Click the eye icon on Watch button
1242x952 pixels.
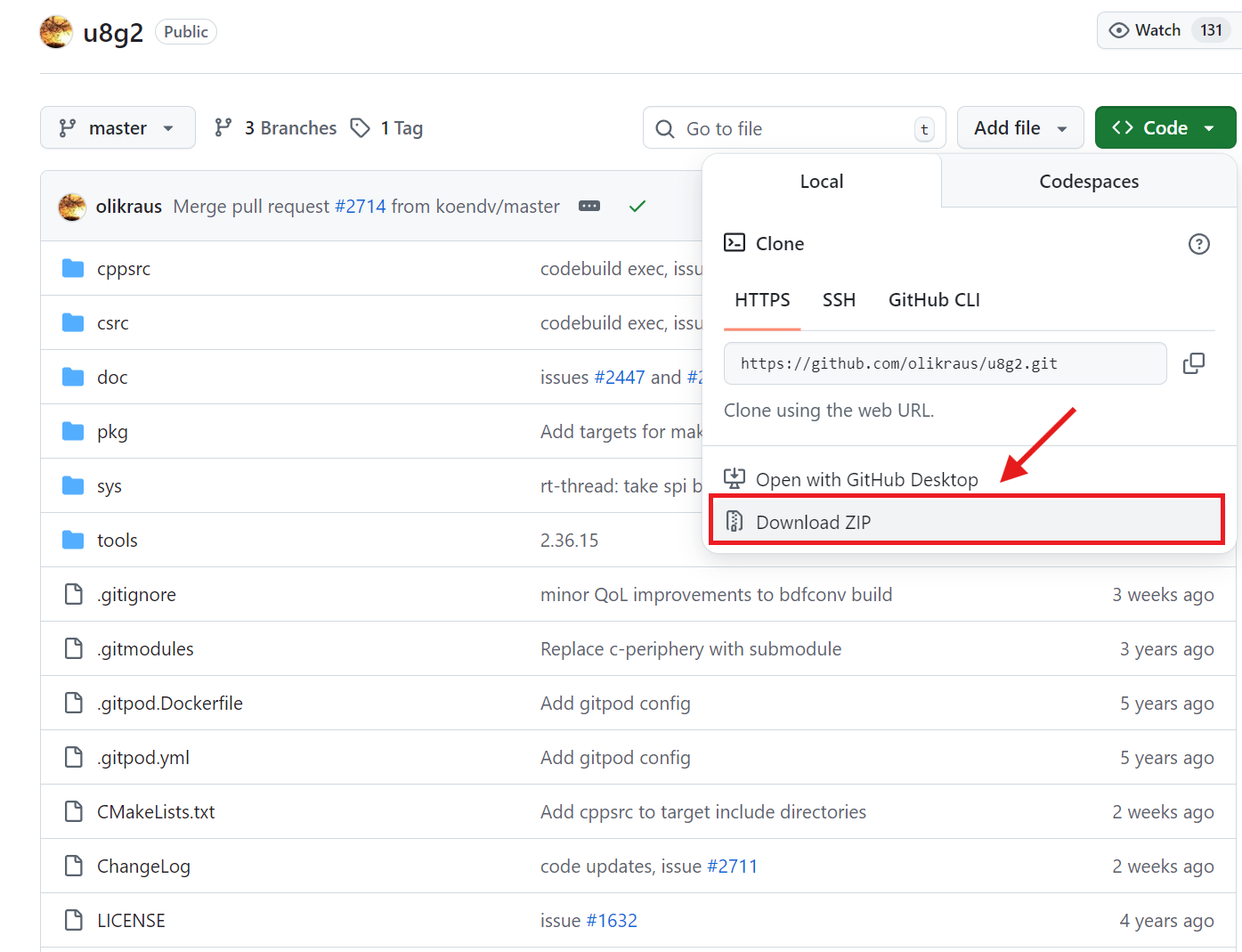(1118, 30)
